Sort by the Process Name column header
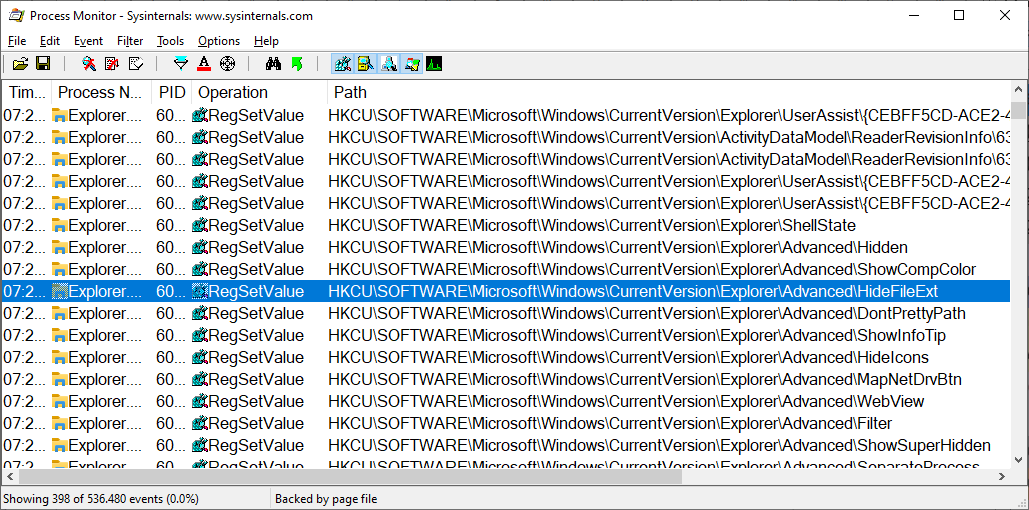The width and height of the screenshot is (1029, 510). tap(101, 93)
